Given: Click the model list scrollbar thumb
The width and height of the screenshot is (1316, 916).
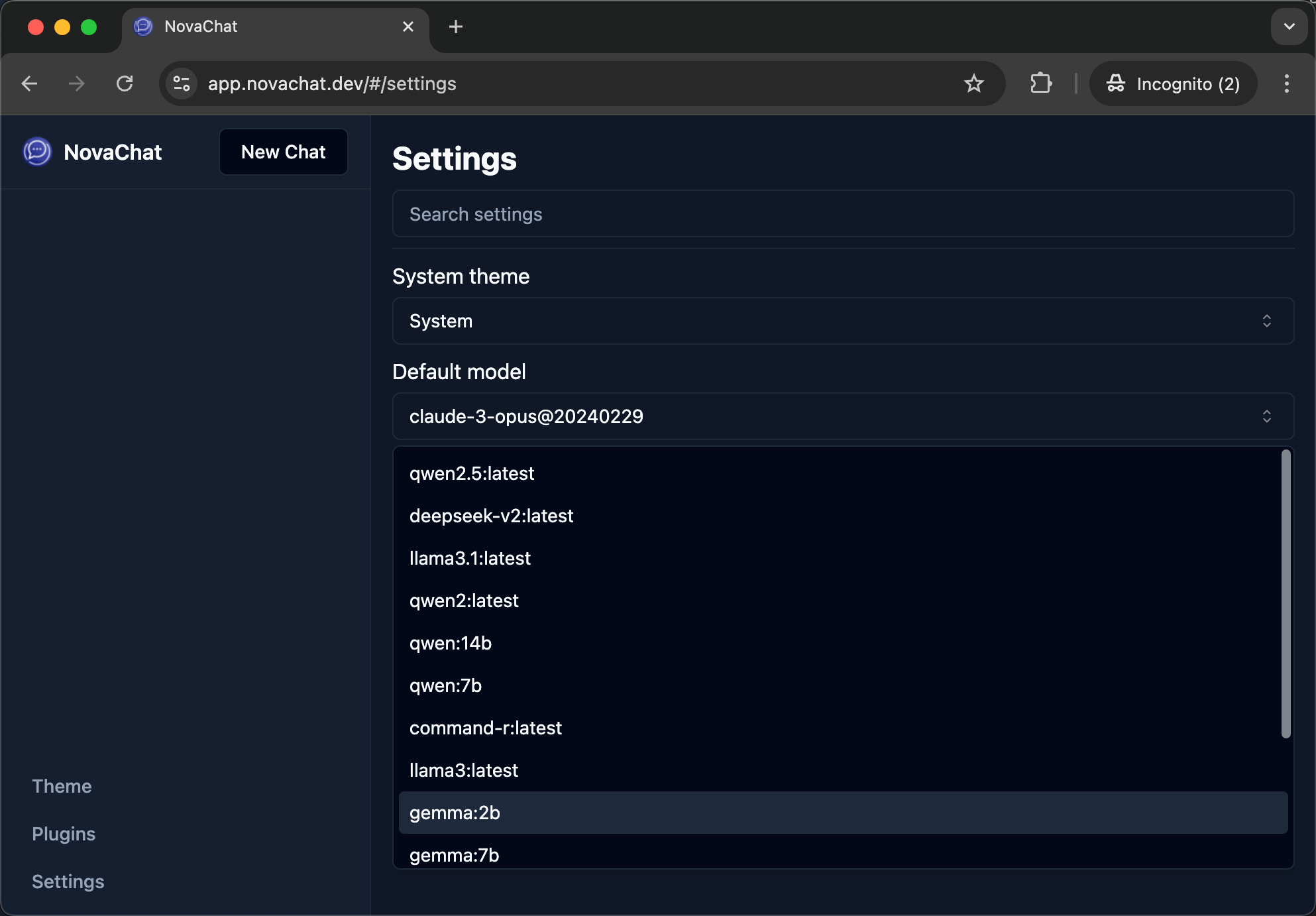Looking at the screenshot, I should pyautogui.click(x=1286, y=593).
